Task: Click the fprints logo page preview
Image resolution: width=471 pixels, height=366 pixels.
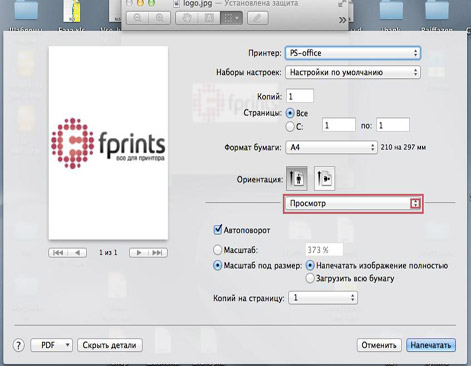Action: 108,143
